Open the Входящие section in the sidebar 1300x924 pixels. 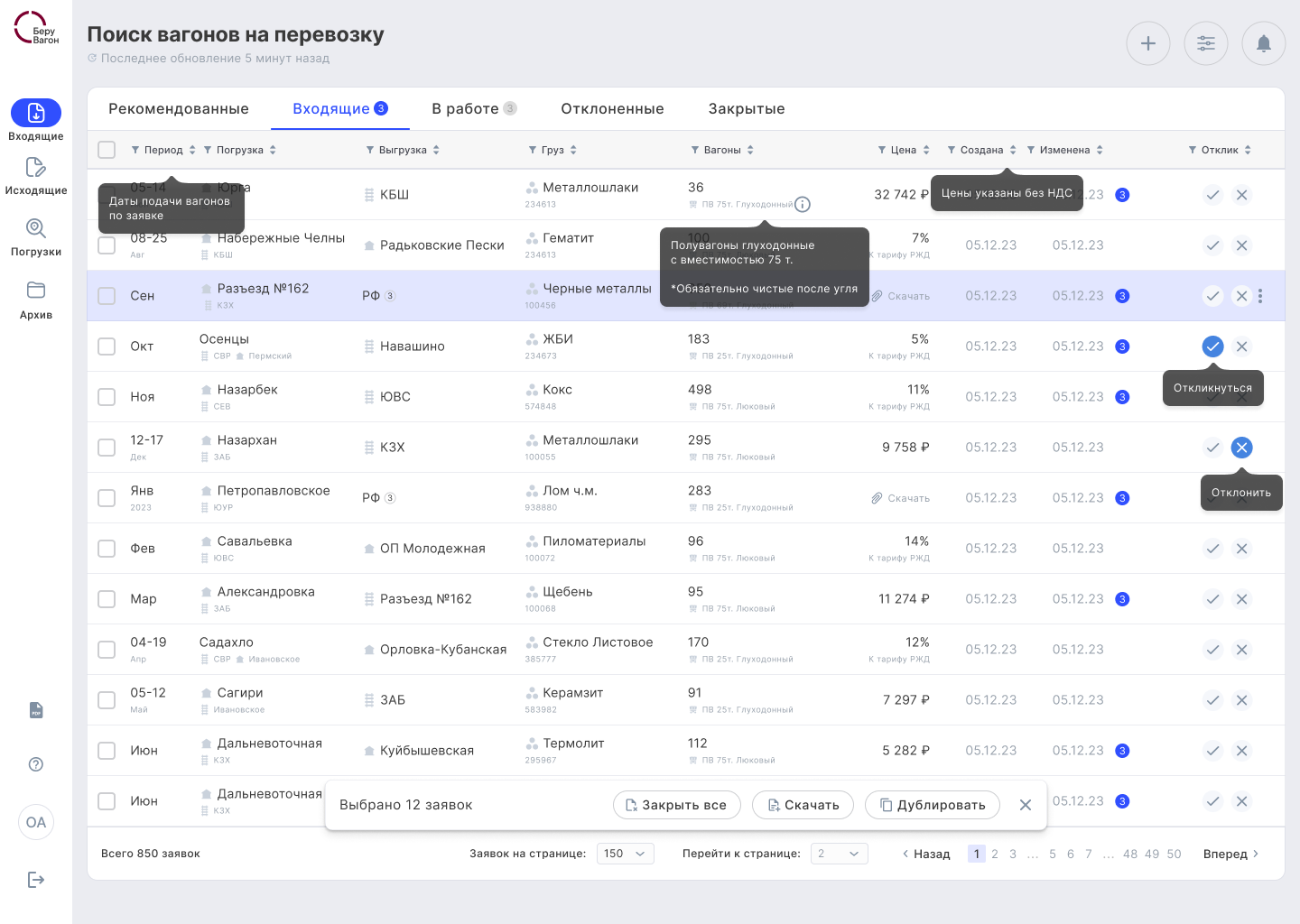coord(36,113)
